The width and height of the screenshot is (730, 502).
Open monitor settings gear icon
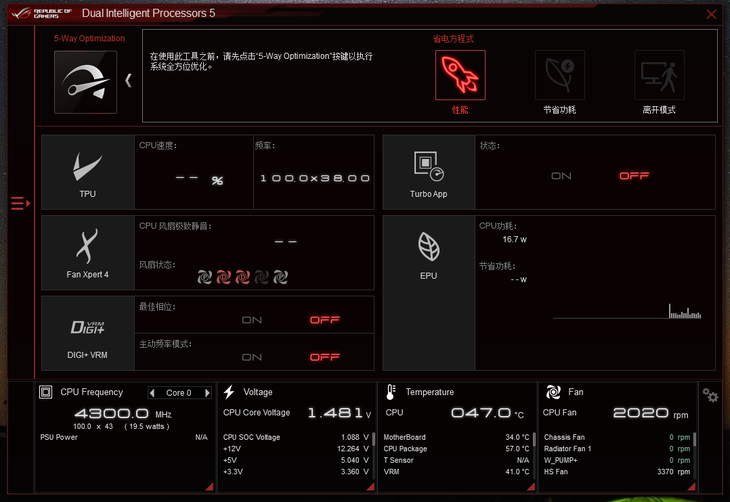710,396
